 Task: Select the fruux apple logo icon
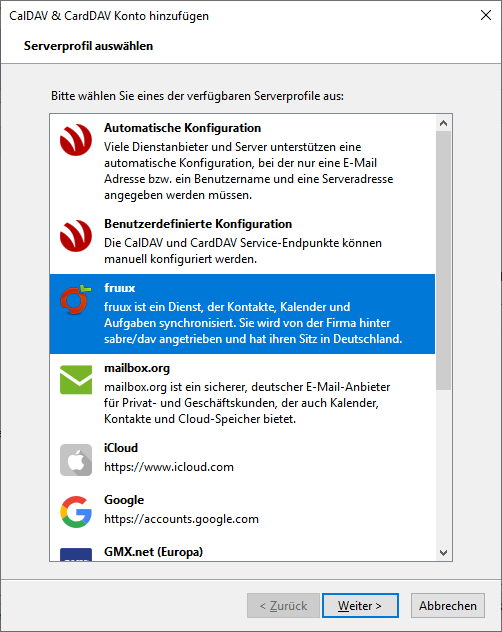(75, 299)
